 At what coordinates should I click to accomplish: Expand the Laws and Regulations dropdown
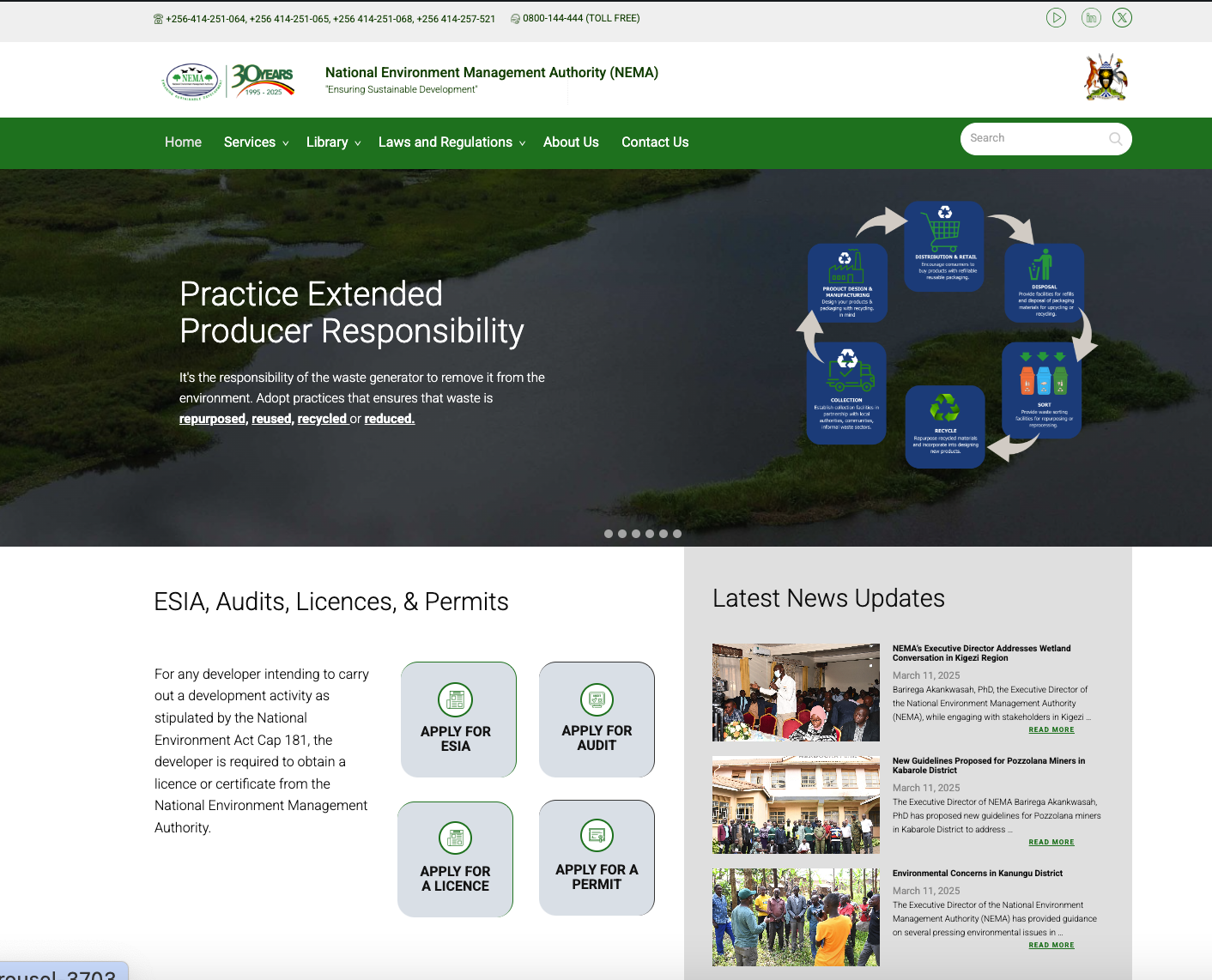coord(445,142)
